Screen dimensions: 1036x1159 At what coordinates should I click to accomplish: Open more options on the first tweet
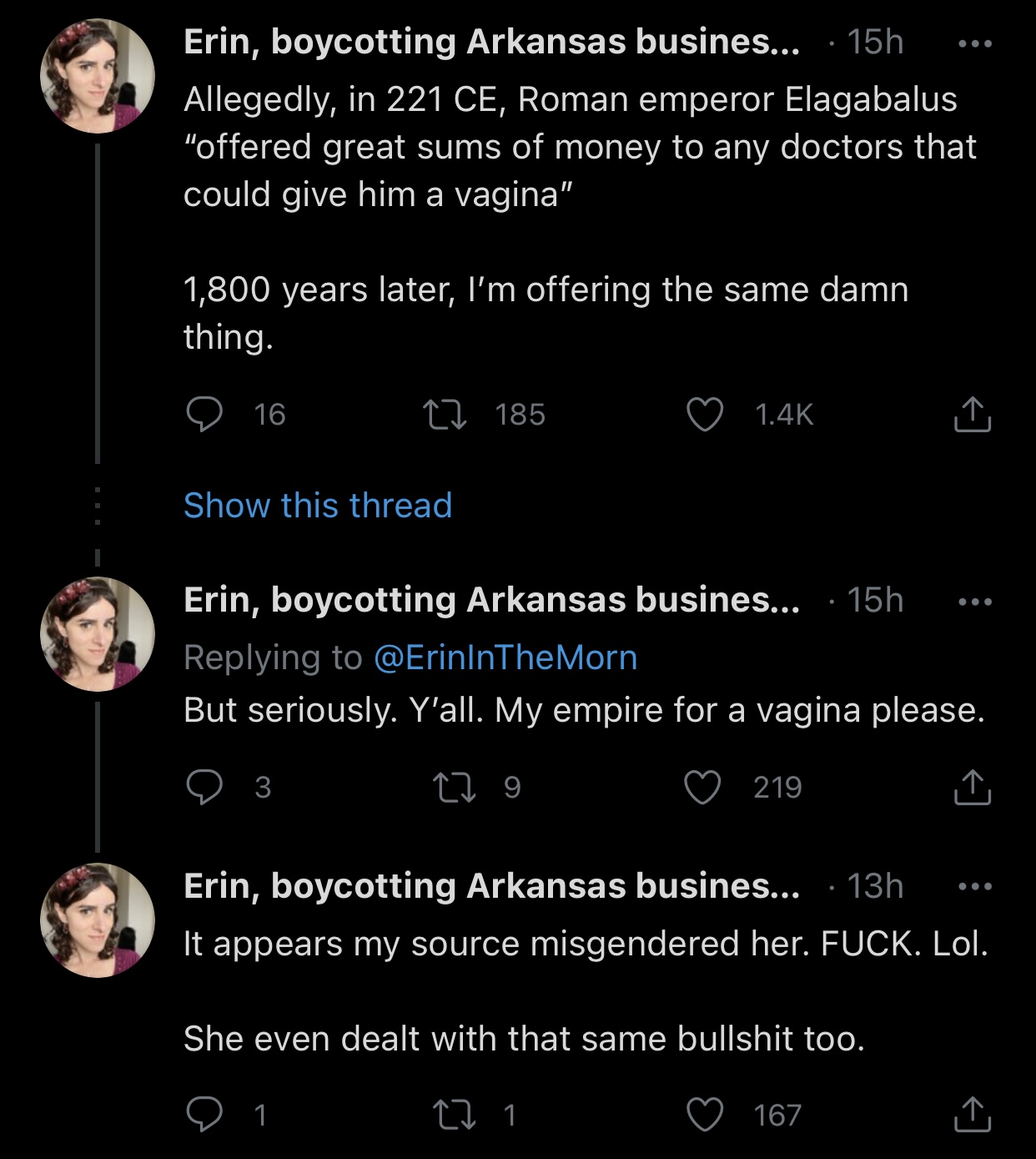[975, 43]
